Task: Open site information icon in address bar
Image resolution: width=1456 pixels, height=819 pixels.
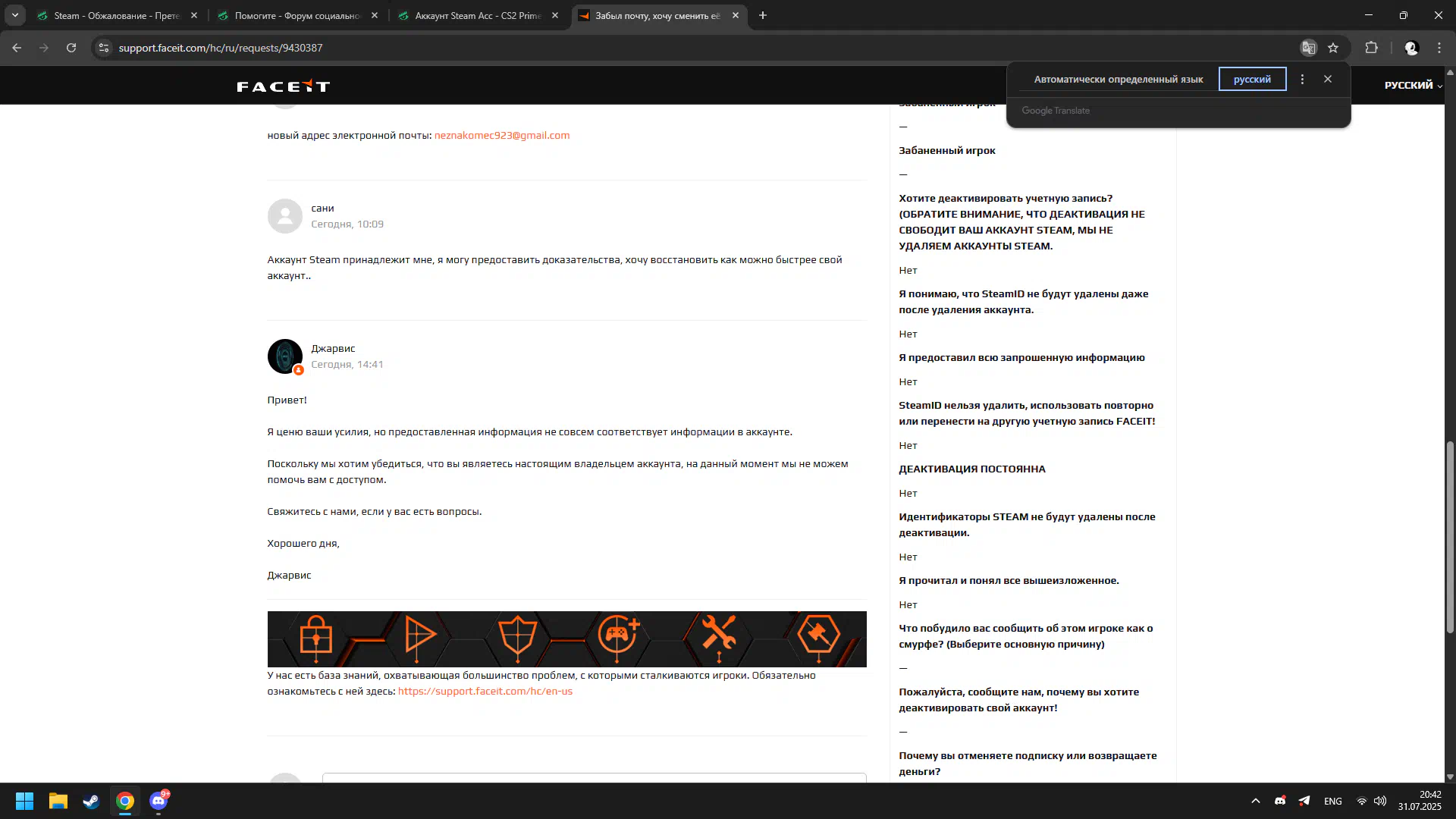Action: [x=104, y=48]
